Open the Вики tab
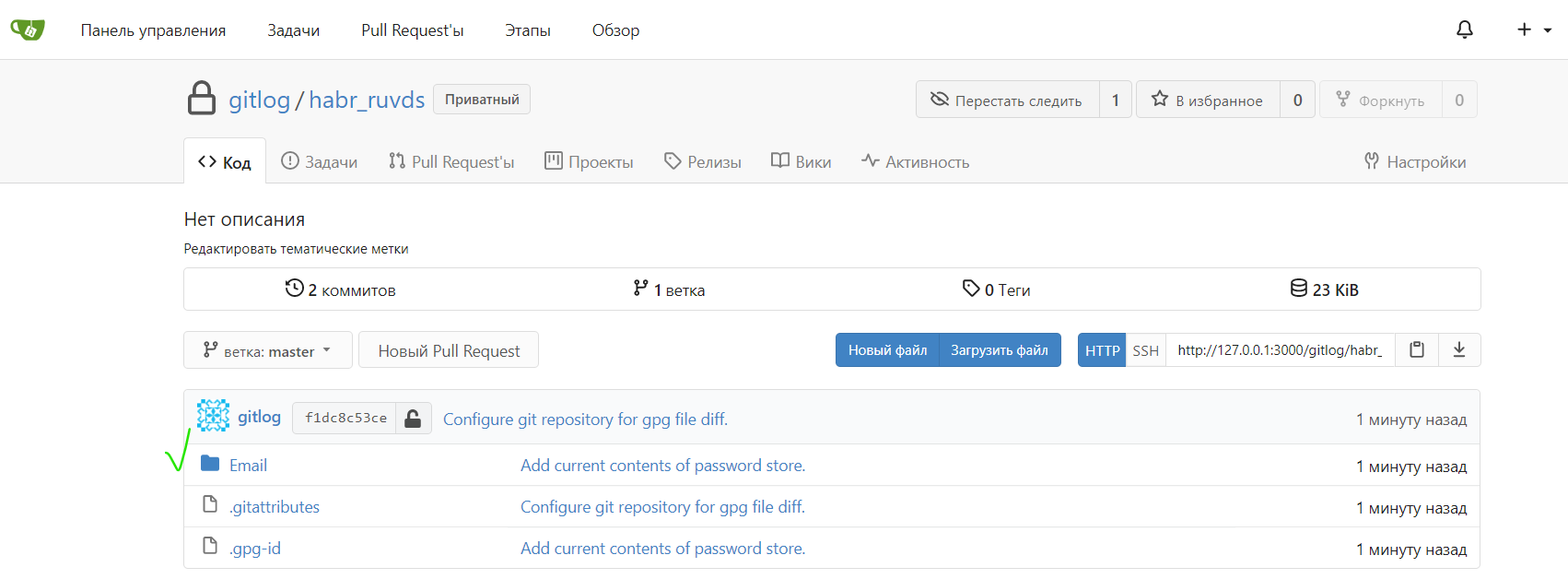 point(802,161)
